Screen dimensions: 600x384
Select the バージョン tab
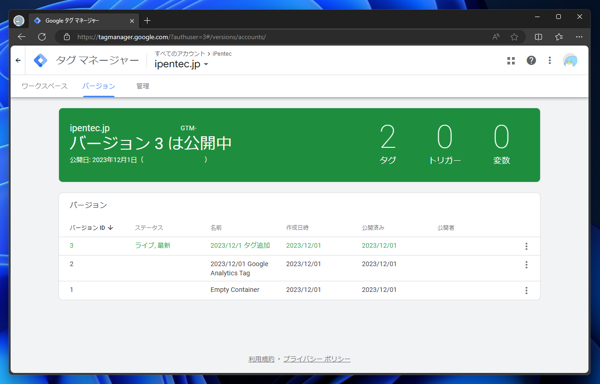pos(99,86)
